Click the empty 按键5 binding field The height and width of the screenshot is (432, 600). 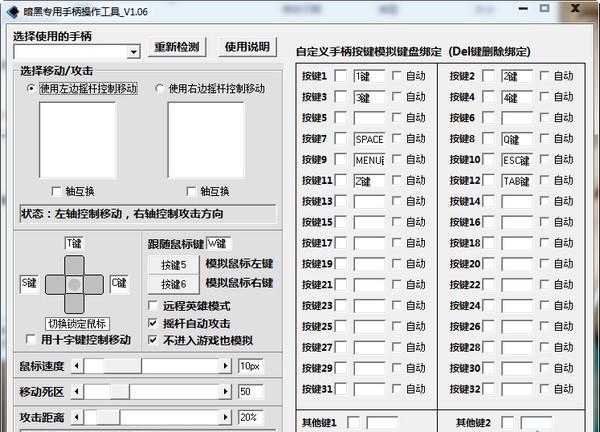point(369,118)
